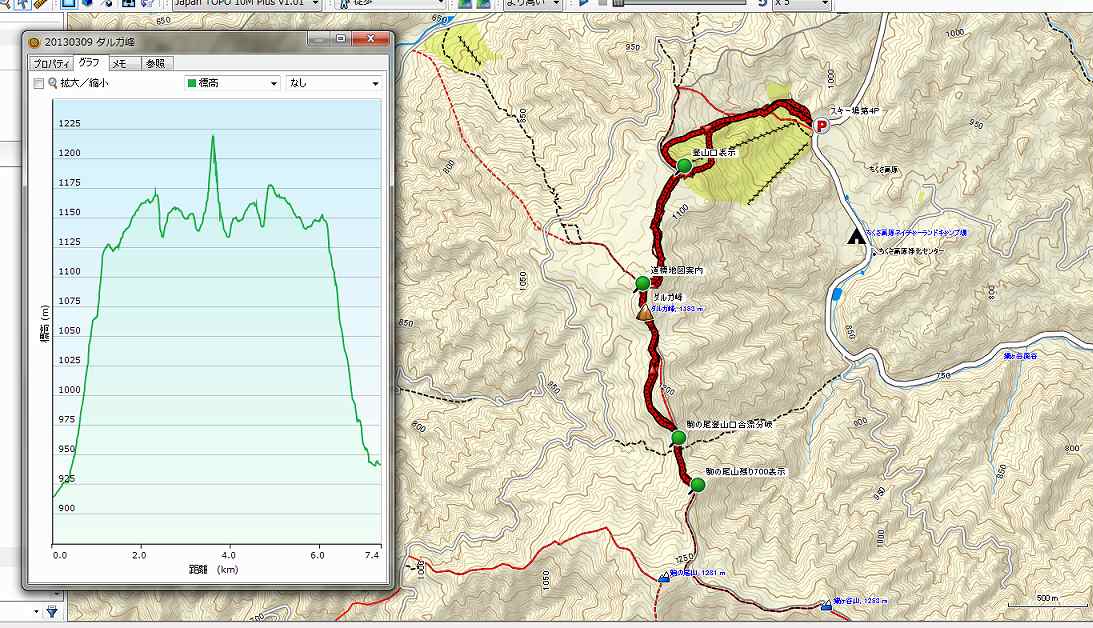Select the 遊構地図案内 green waypoint pin
This screenshot has width=1093, height=628.
[x=642, y=284]
